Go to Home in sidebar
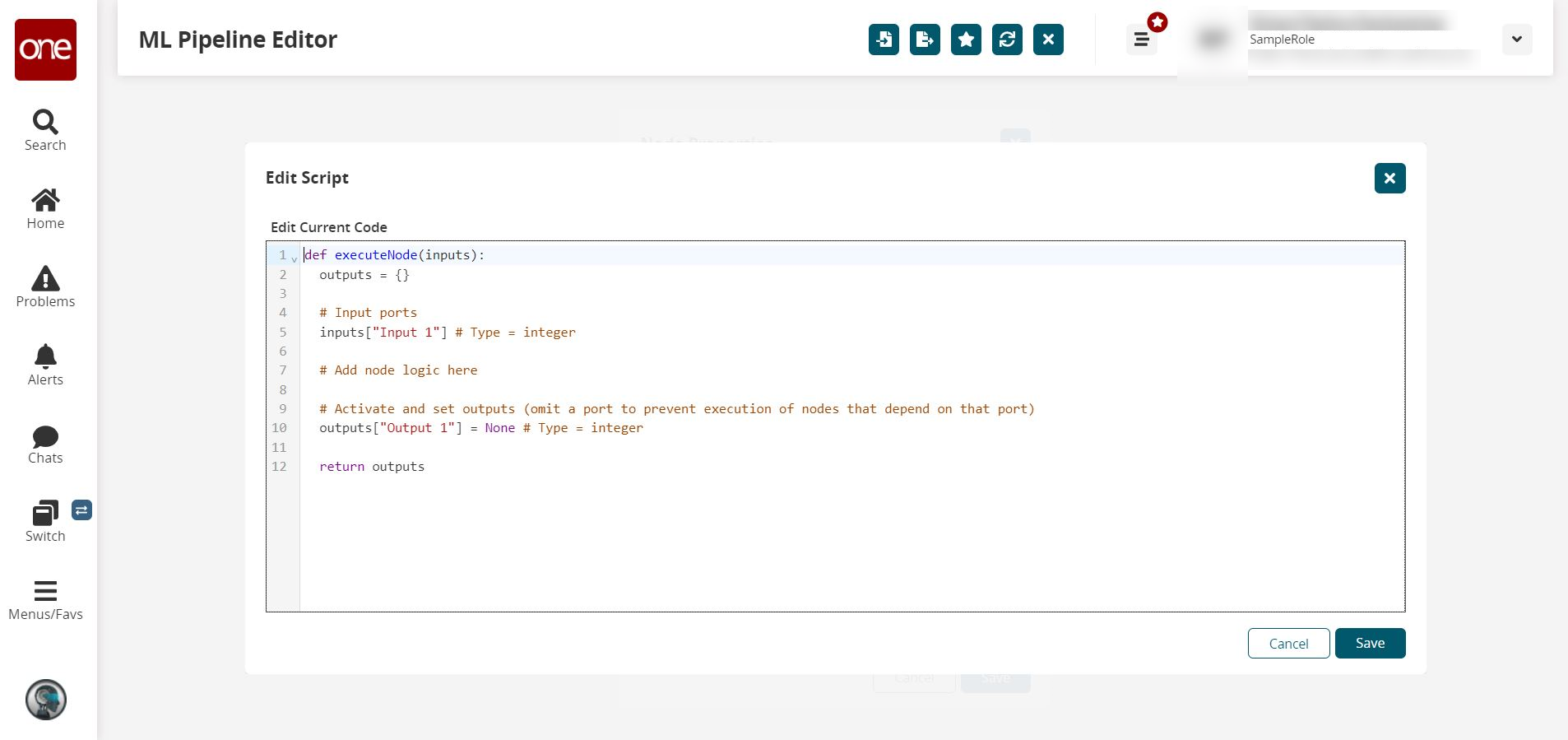 (45, 209)
